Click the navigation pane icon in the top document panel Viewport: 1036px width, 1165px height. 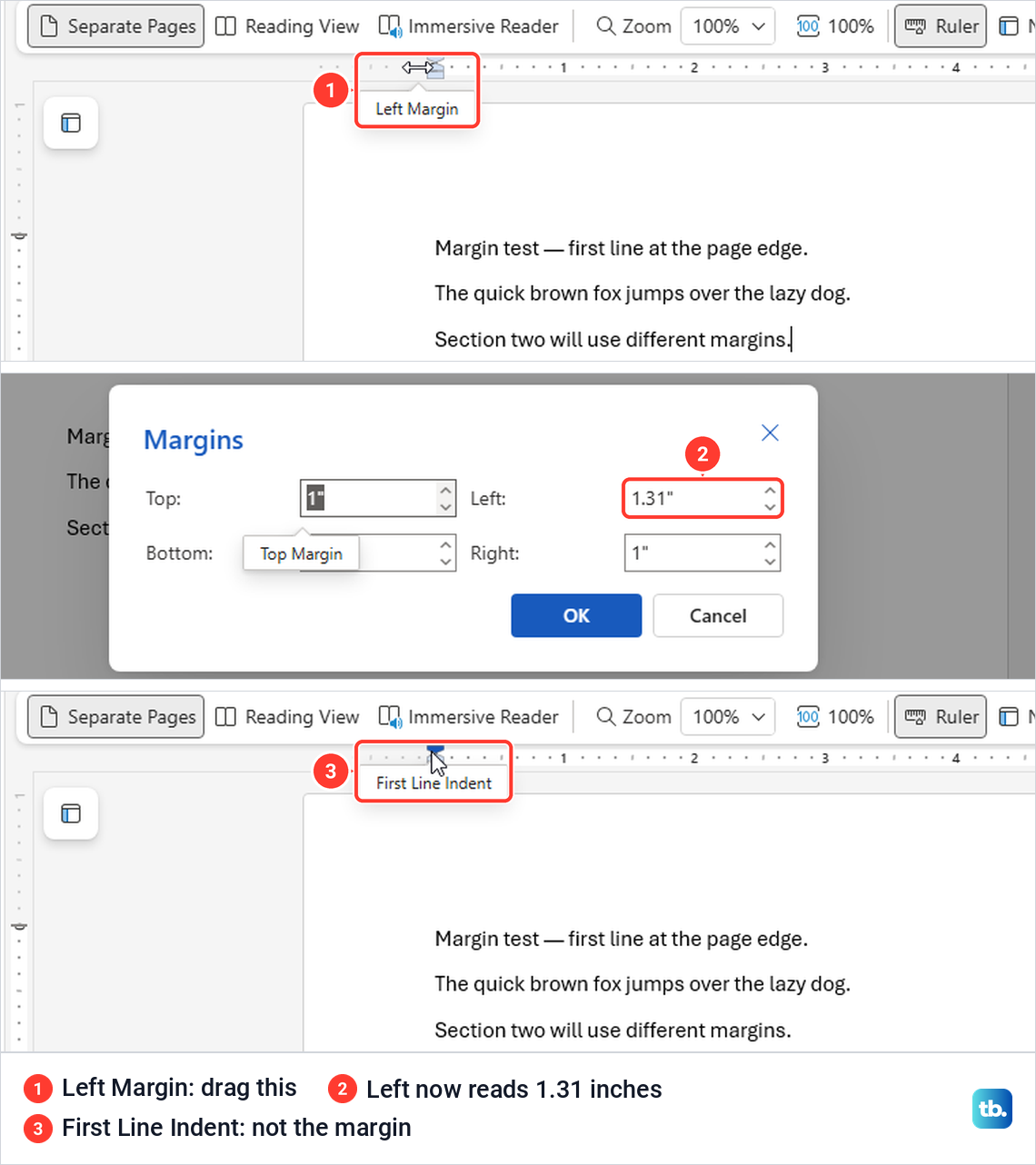(71, 123)
